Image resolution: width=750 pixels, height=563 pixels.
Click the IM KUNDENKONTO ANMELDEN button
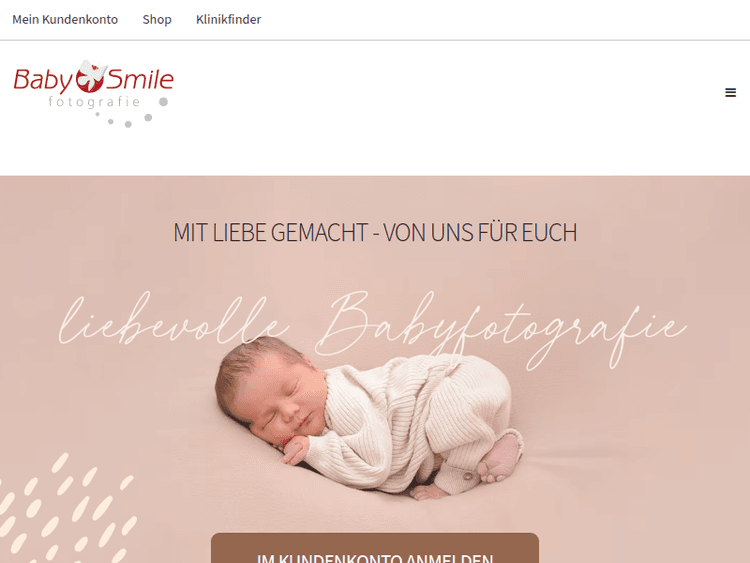tap(375, 548)
